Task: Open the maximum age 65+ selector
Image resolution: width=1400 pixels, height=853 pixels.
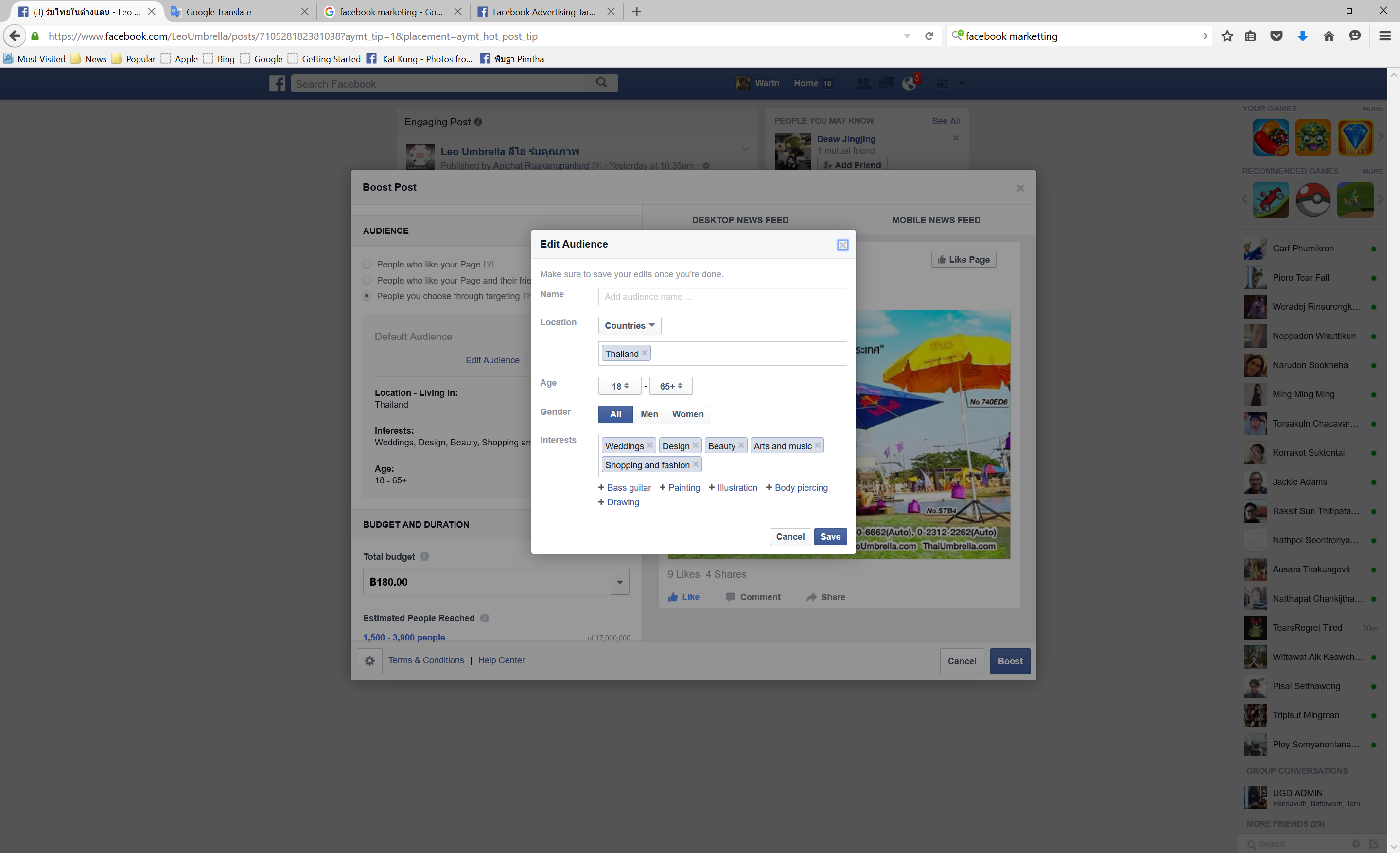Action: point(670,386)
